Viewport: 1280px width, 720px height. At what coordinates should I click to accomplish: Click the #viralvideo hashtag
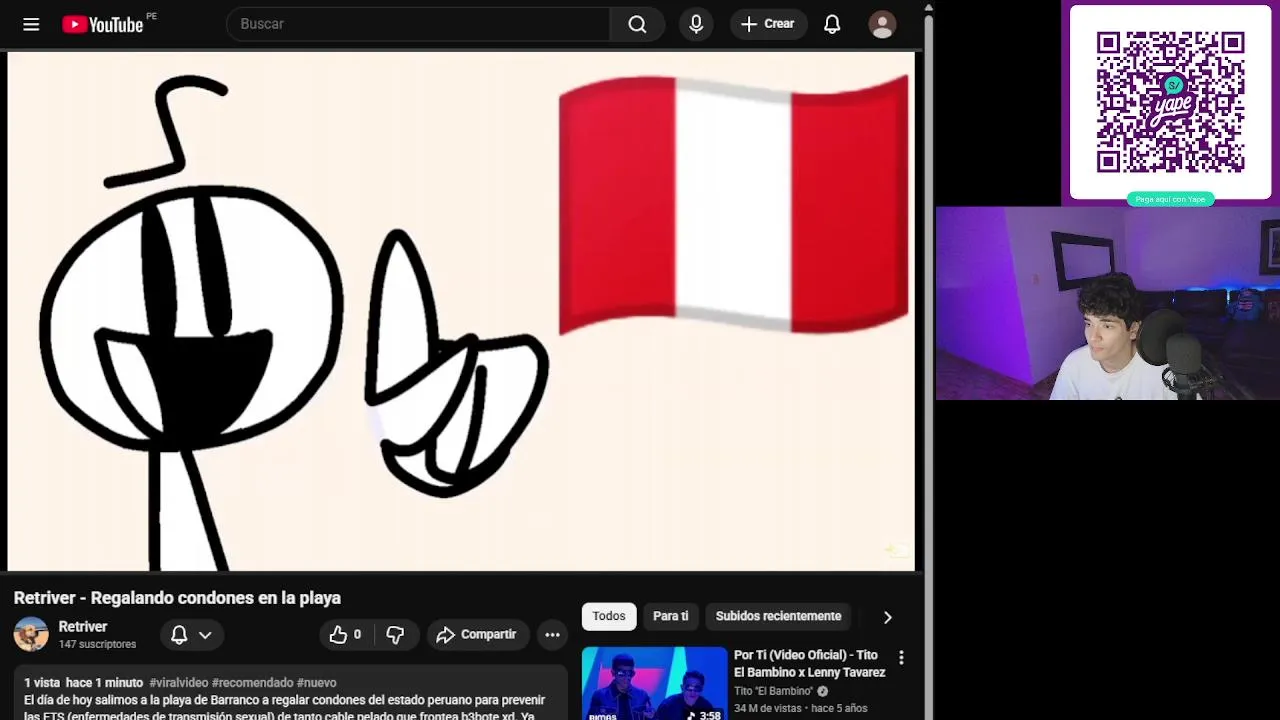[179, 683]
